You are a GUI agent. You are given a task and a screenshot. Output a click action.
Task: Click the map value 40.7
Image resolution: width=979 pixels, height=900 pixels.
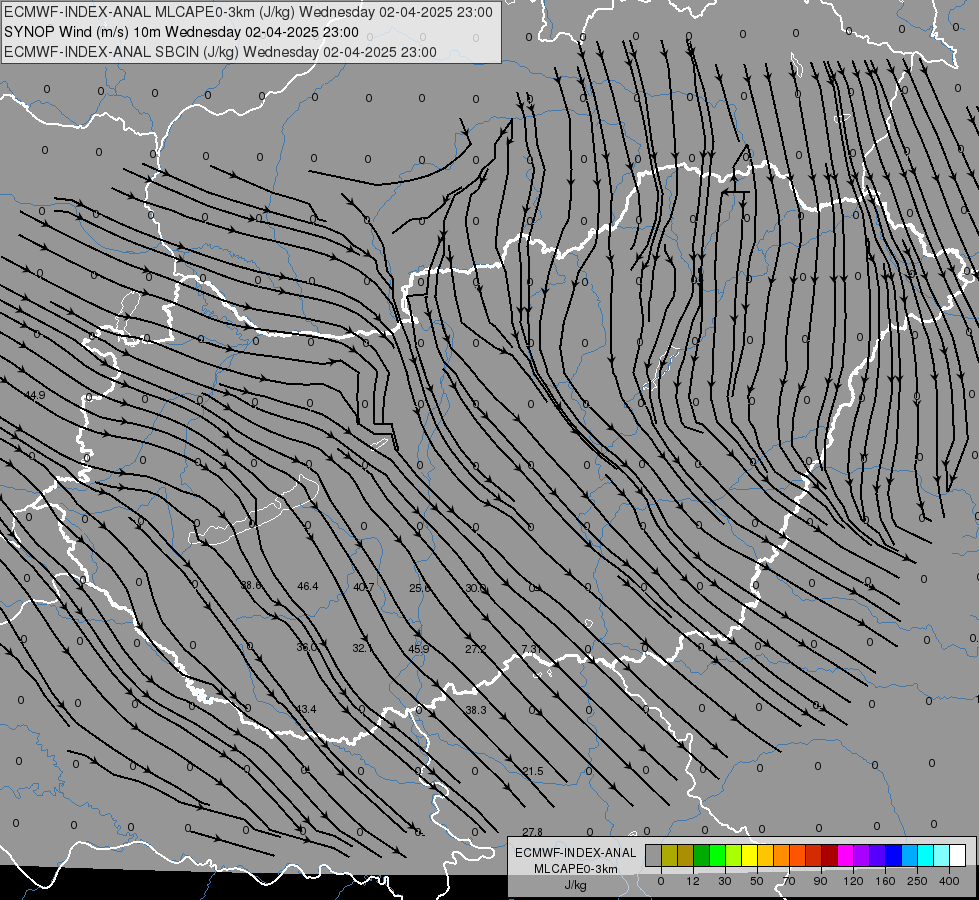(x=364, y=587)
